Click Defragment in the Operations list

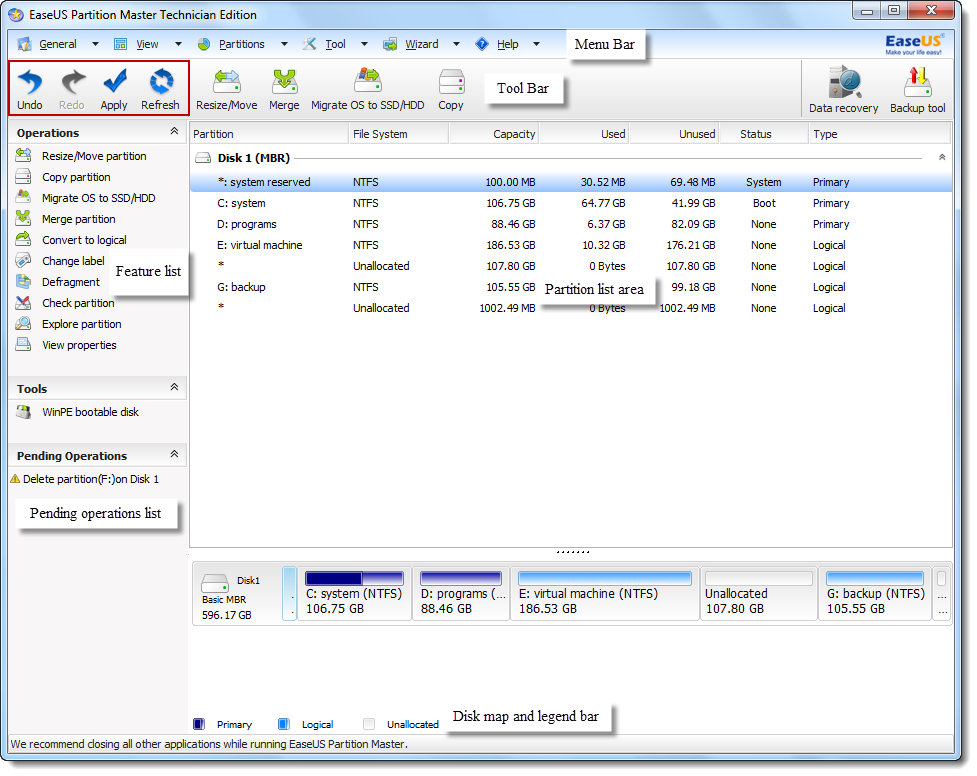click(x=70, y=282)
